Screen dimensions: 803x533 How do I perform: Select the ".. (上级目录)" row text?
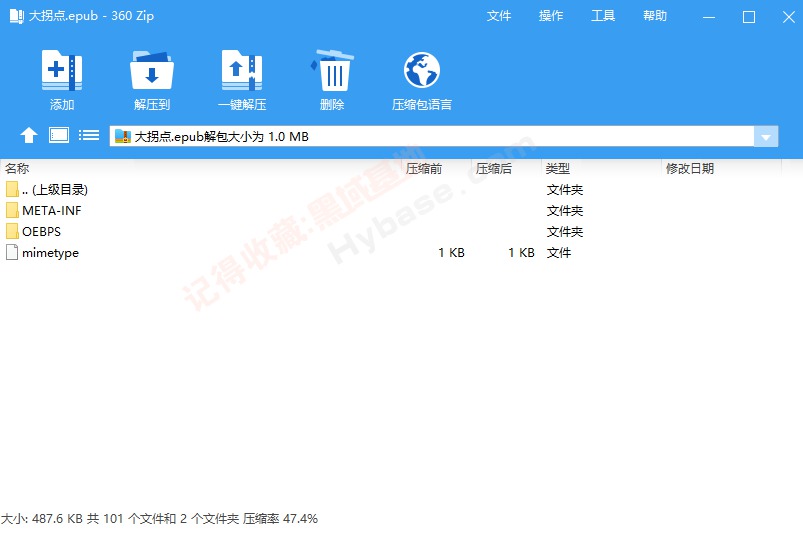coord(55,190)
